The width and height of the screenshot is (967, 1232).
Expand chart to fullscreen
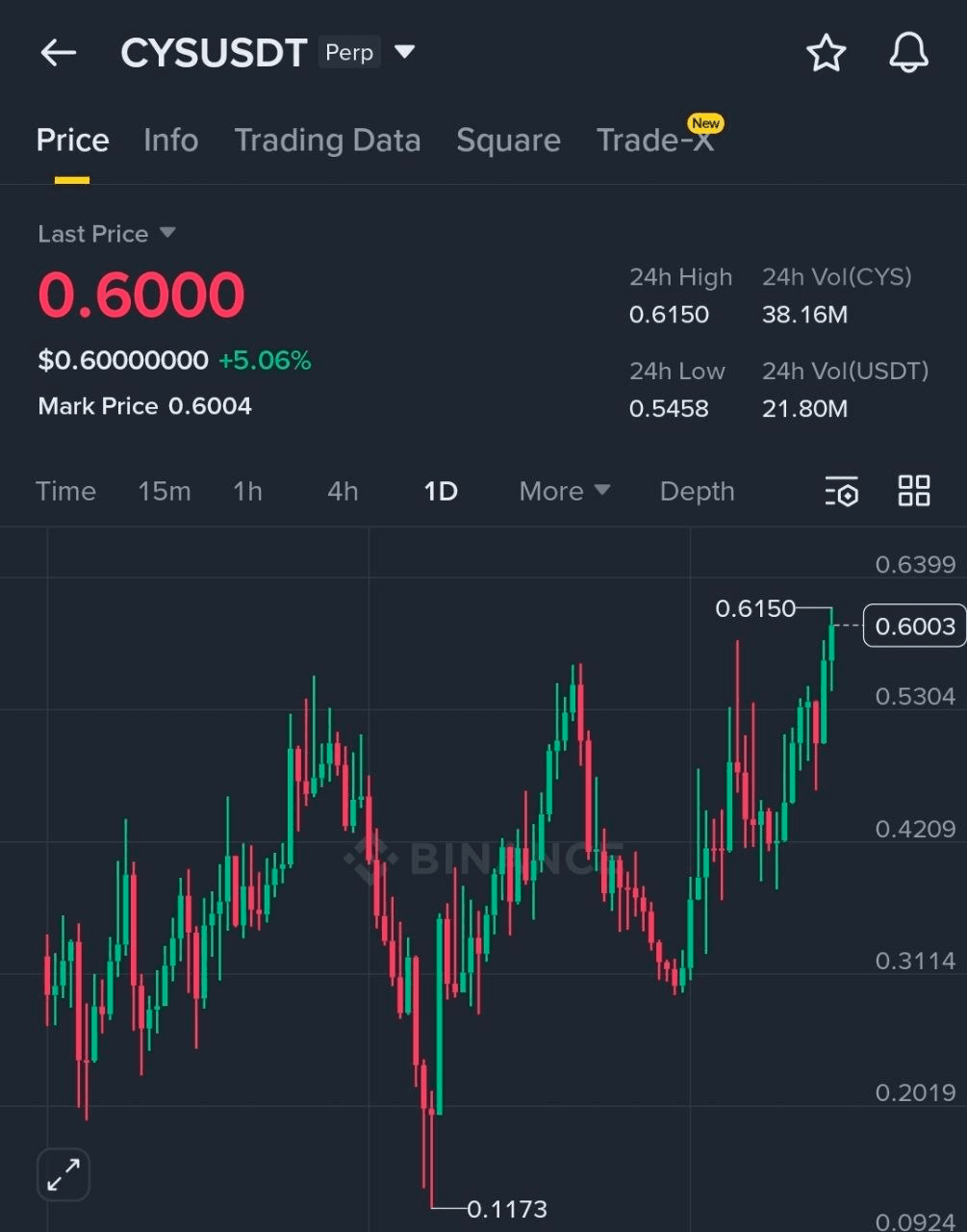click(64, 1174)
